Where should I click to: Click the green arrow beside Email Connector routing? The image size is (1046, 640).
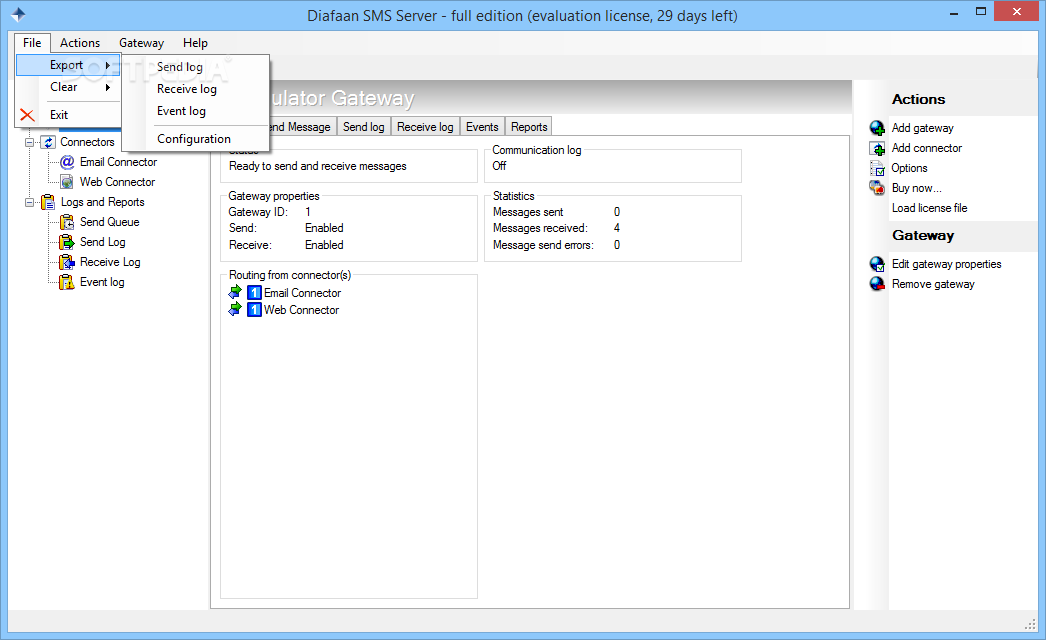coord(235,292)
